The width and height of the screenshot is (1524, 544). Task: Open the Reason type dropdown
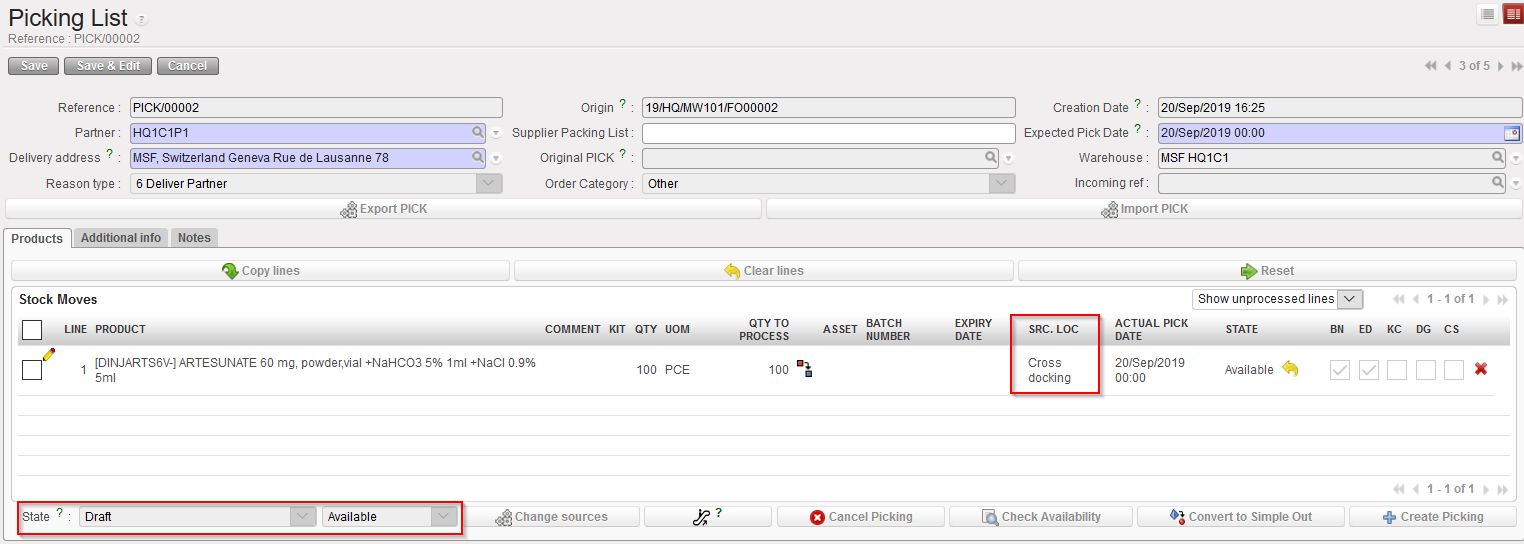[x=489, y=183]
